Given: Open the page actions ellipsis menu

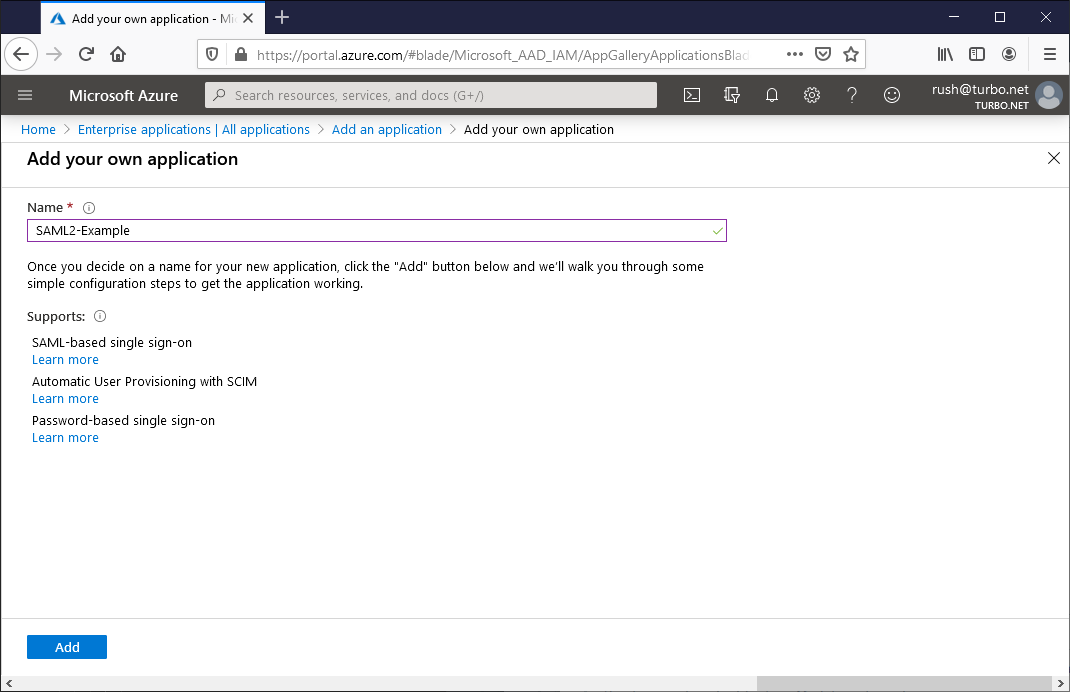Looking at the screenshot, I should click(794, 54).
